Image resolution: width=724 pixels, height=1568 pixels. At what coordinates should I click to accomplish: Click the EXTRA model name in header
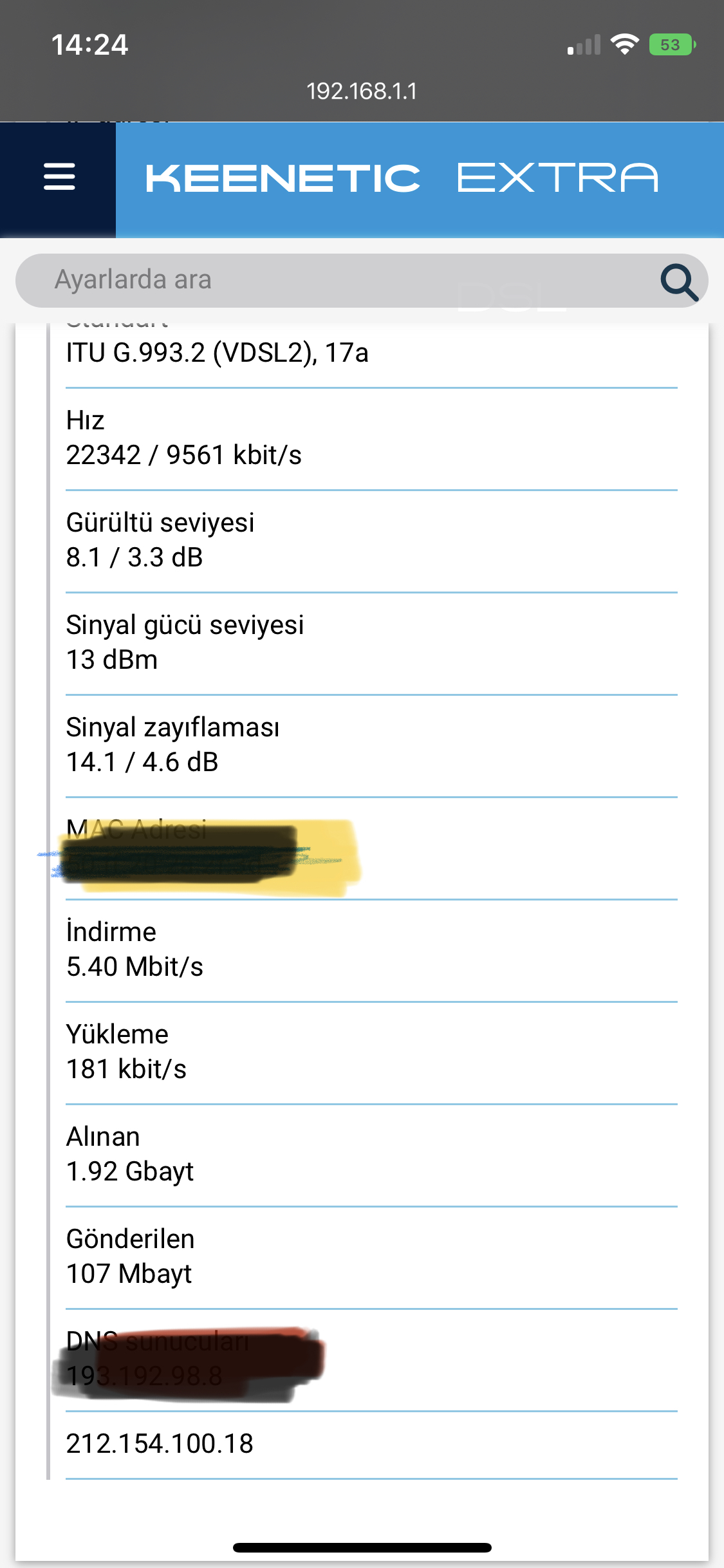[558, 178]
